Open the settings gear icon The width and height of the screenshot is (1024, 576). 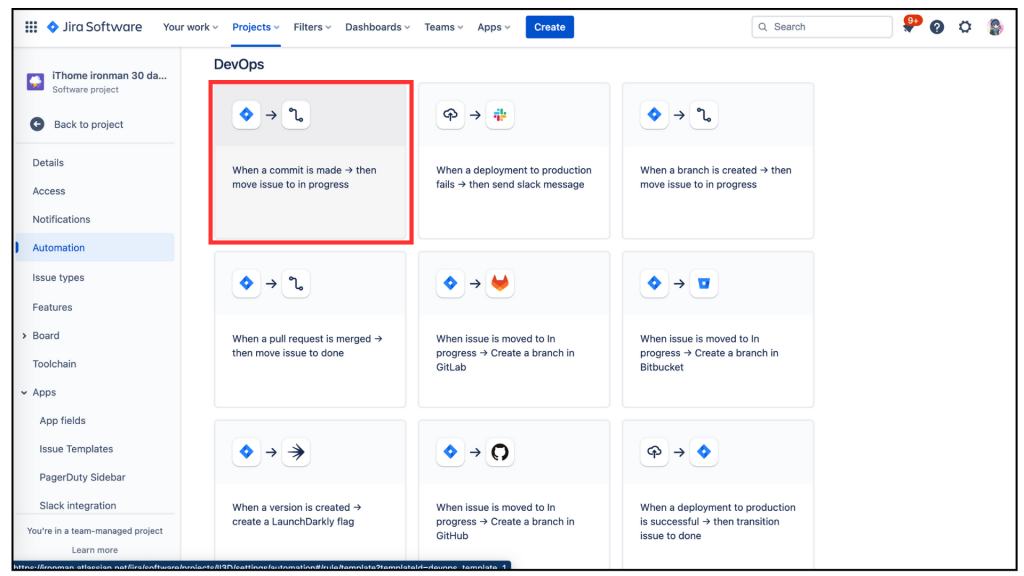pos(965,27)
